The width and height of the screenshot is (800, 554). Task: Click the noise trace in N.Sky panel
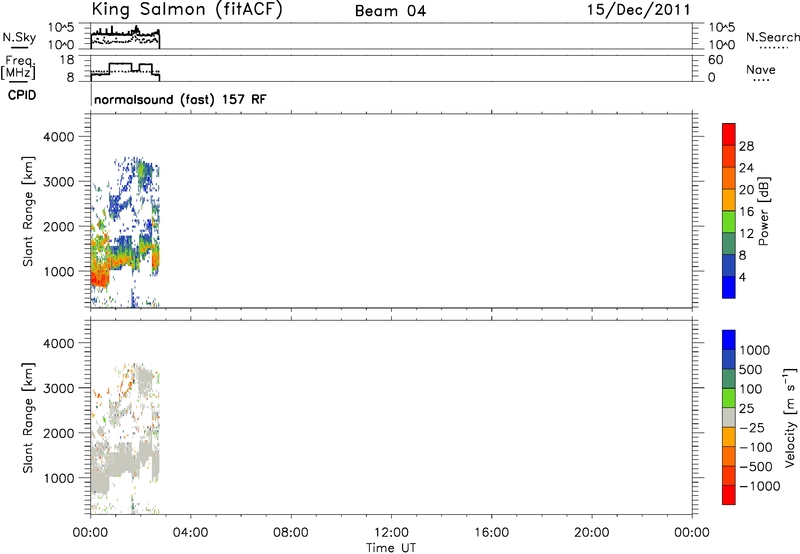126,36
